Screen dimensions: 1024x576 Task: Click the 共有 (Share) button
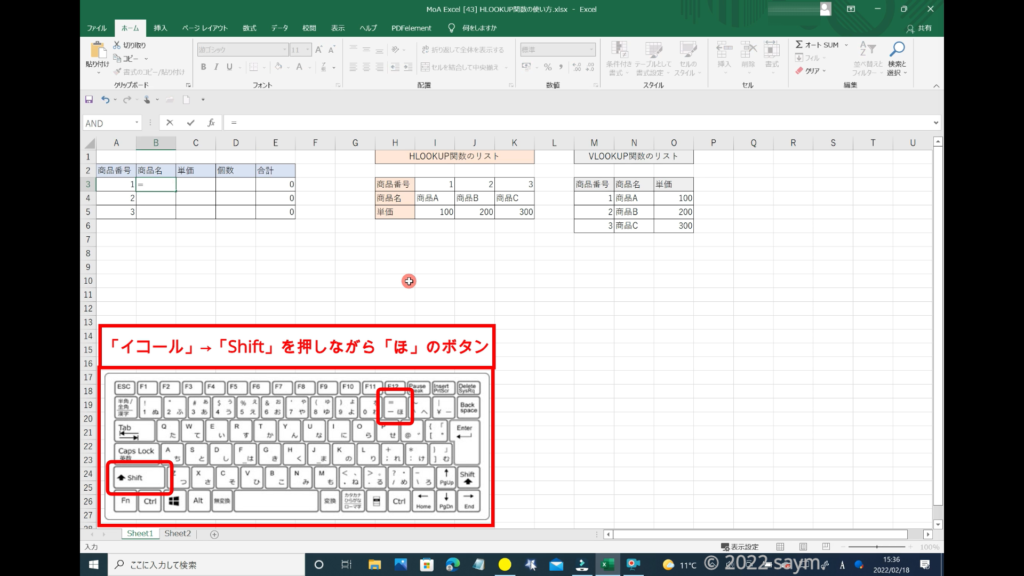[x=925, y=28]
